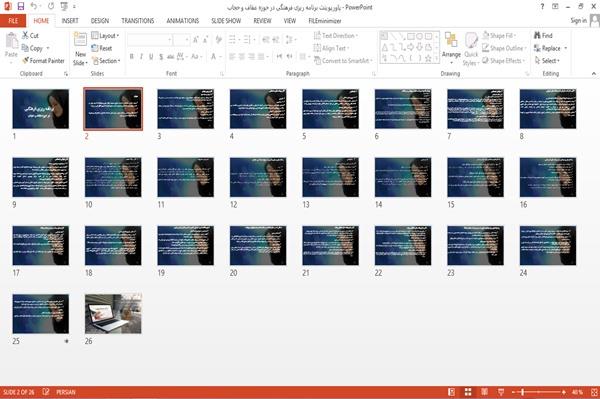Open the Shape Outline dropdown

point(504,48)
